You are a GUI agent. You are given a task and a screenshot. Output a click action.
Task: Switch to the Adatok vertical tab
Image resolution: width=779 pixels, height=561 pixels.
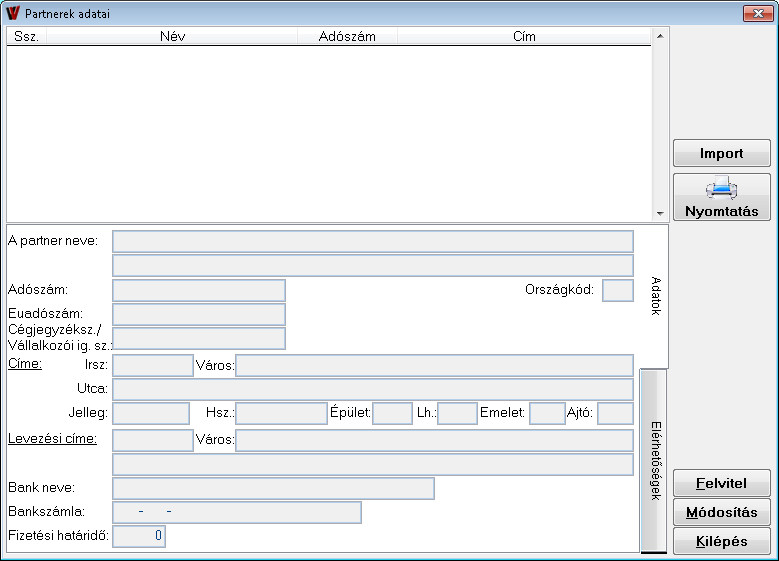(x=655, y=296)
